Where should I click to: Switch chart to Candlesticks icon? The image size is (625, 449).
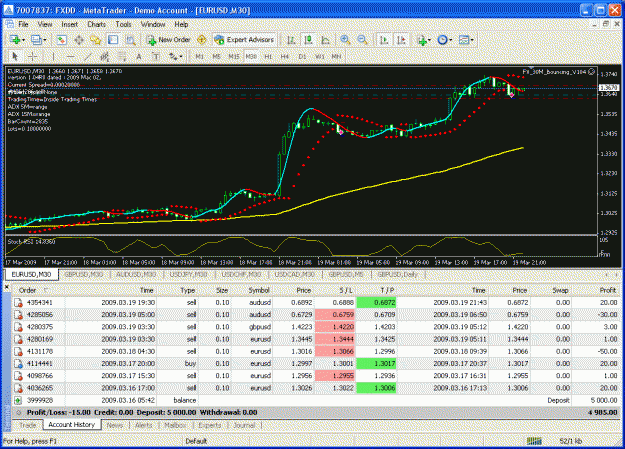point(308,40)
